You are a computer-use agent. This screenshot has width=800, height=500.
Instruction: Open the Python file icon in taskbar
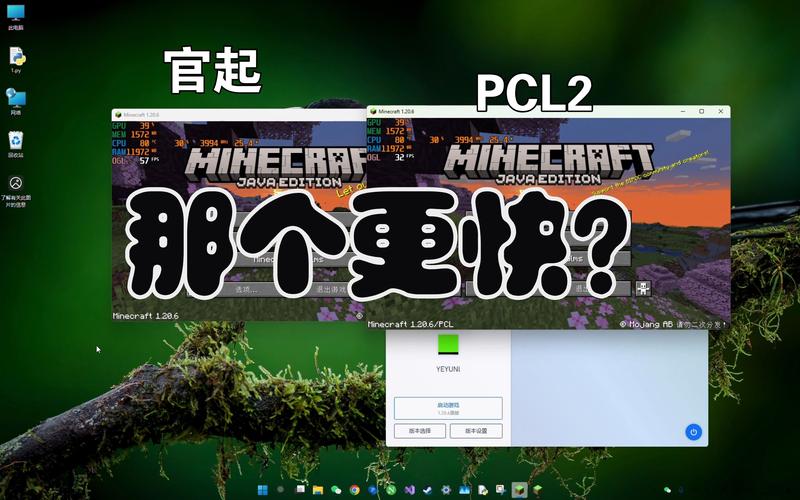click(x=483, y=490)
